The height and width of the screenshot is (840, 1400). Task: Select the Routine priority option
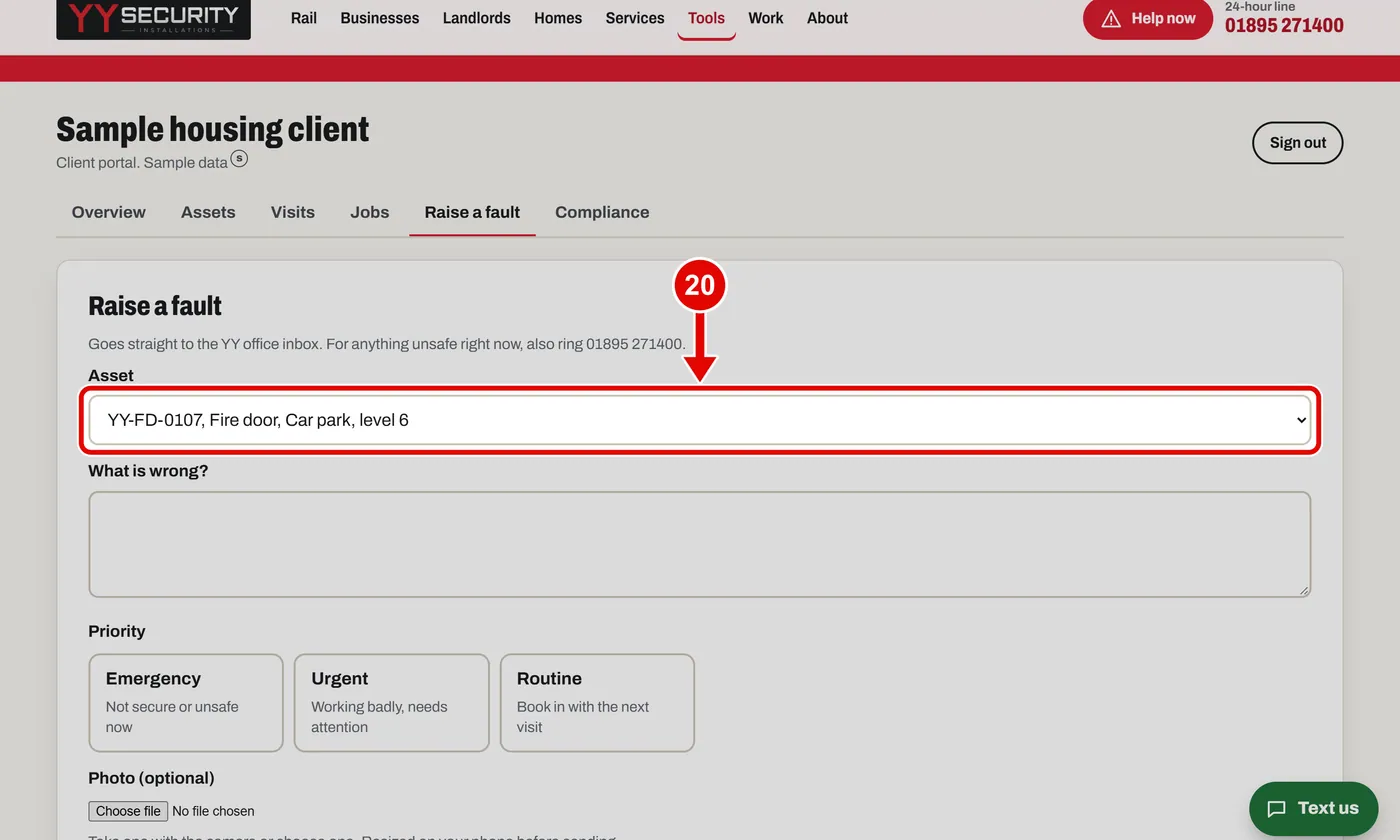597,702
